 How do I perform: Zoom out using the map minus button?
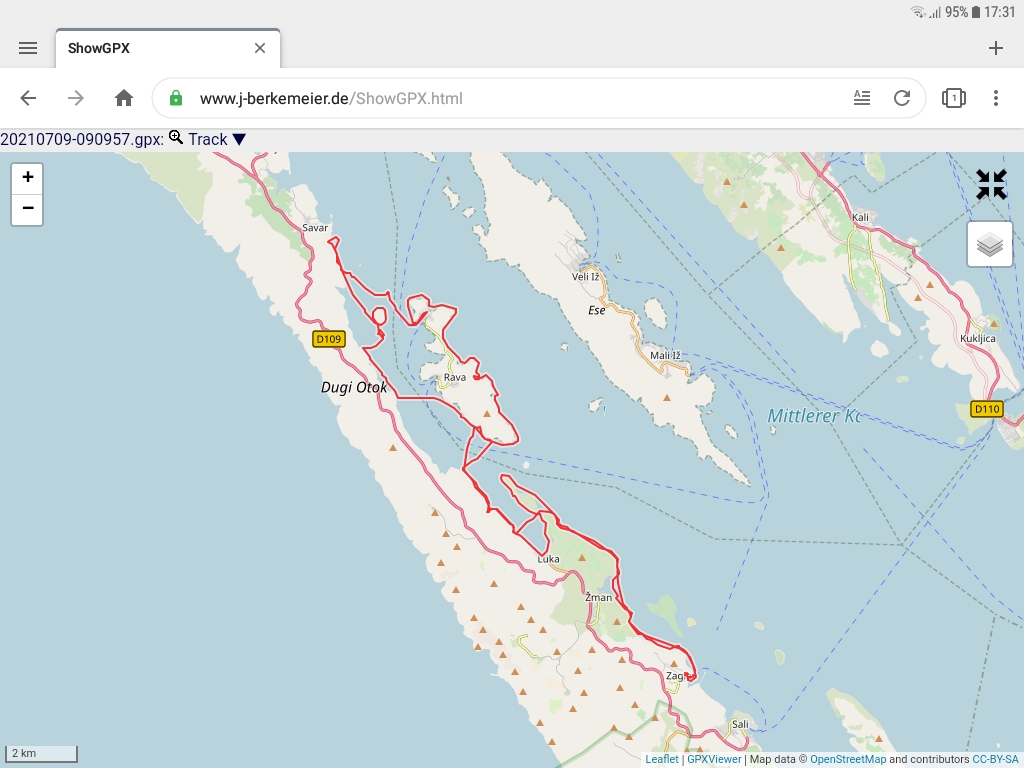pyautogui.click(x=26, y=210)
